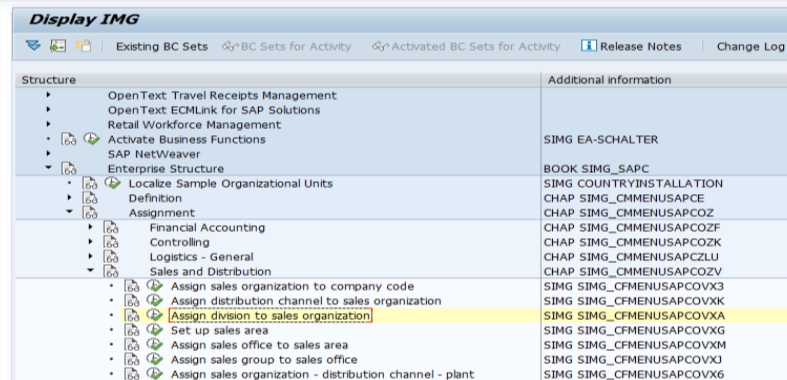The height and width of the screenshot is (380, 787).
Task: Click SIMG SIMG_CFMENUSAPCOVXK cell
Action: click(x=634, y=301)
